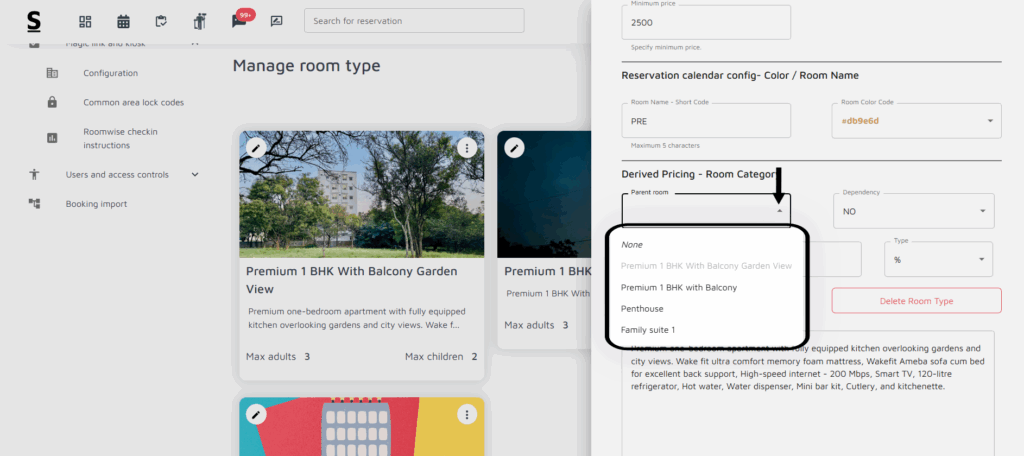Expand Users and access controls section
Screen dimensions: 1024x456
195,174
